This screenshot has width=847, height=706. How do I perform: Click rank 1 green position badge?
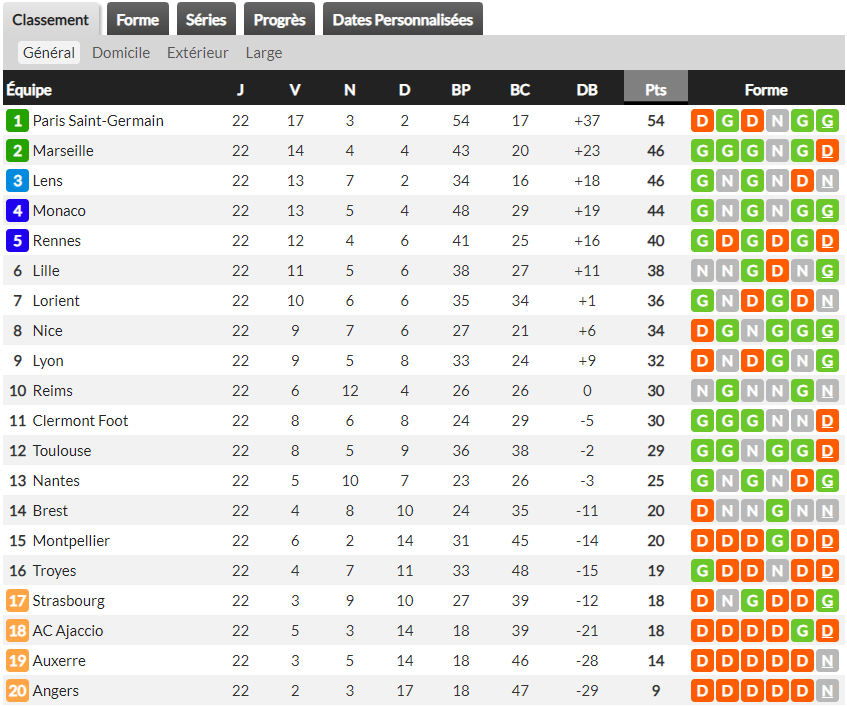[17, 121]
